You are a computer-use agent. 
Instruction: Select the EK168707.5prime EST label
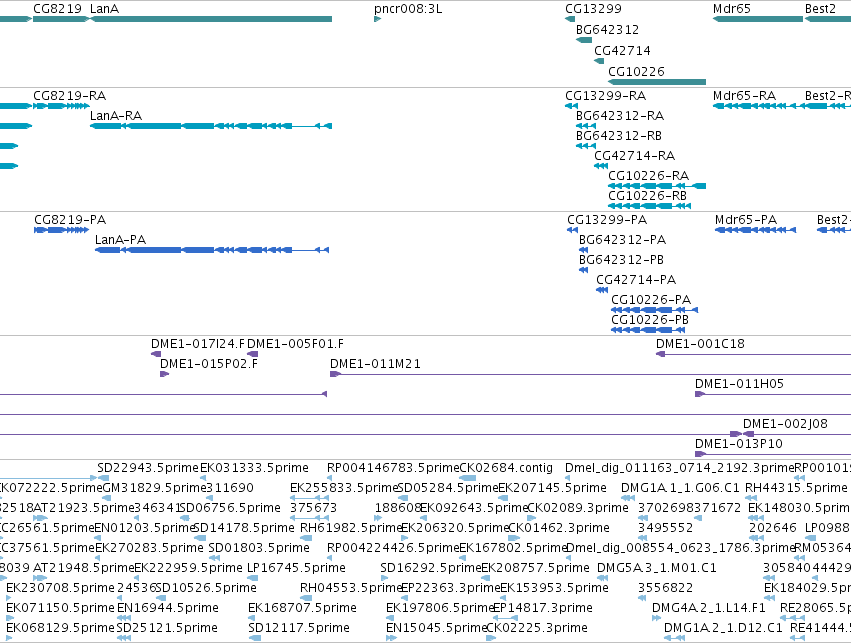[x=302, y=608]
